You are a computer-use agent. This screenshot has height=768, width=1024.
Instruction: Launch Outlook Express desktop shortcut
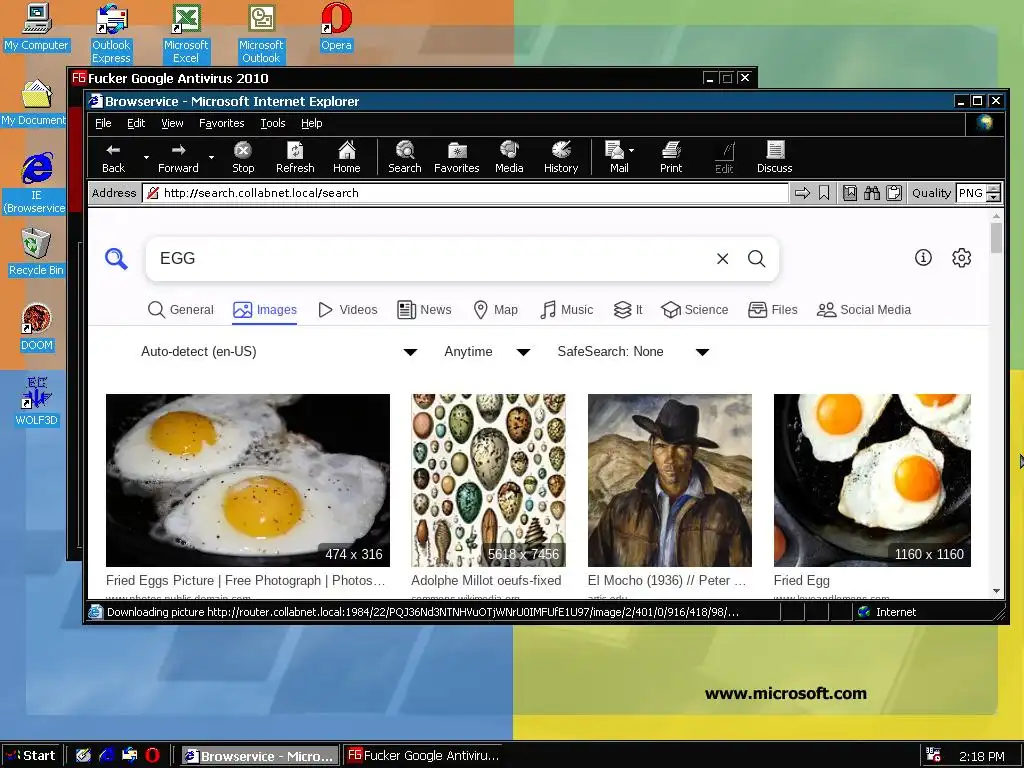111,33
